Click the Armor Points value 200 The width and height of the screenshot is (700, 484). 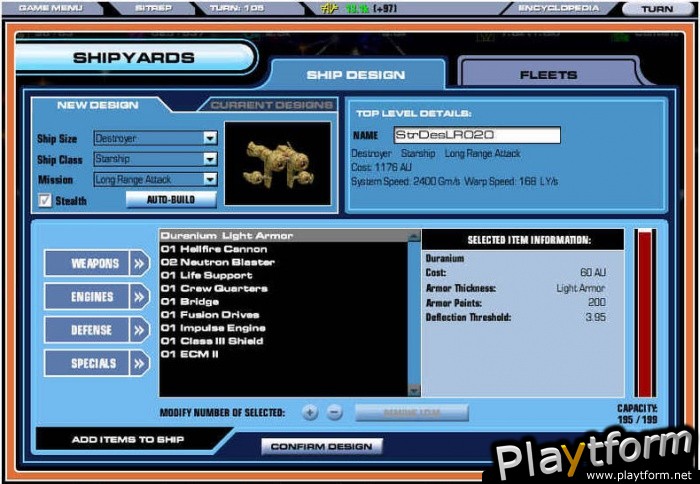(x=597, y=303)
